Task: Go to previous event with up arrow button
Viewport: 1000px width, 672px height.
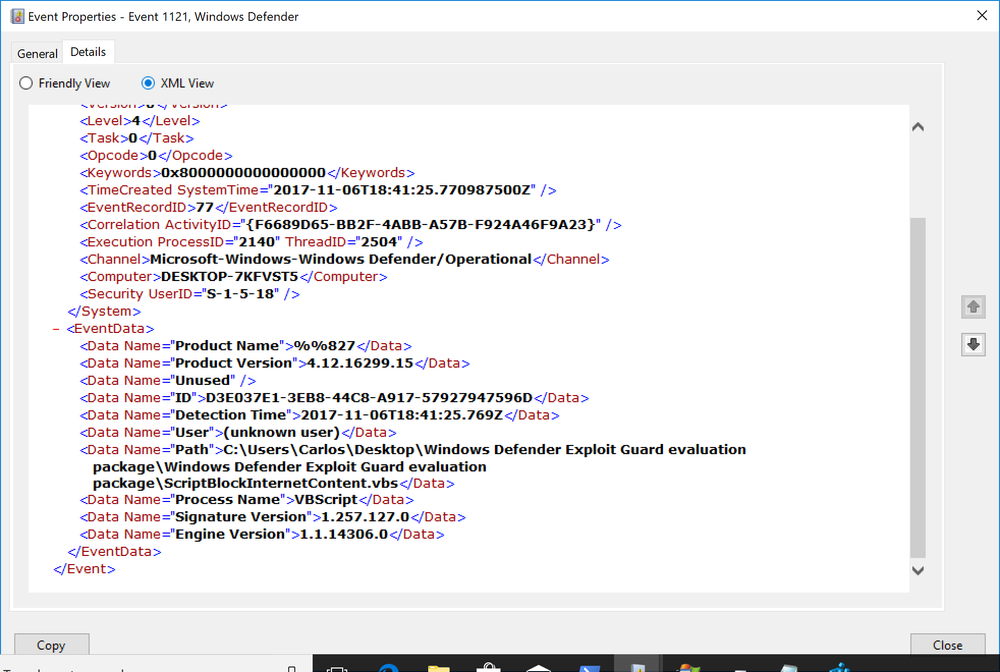Action: [x=973, y=307]
